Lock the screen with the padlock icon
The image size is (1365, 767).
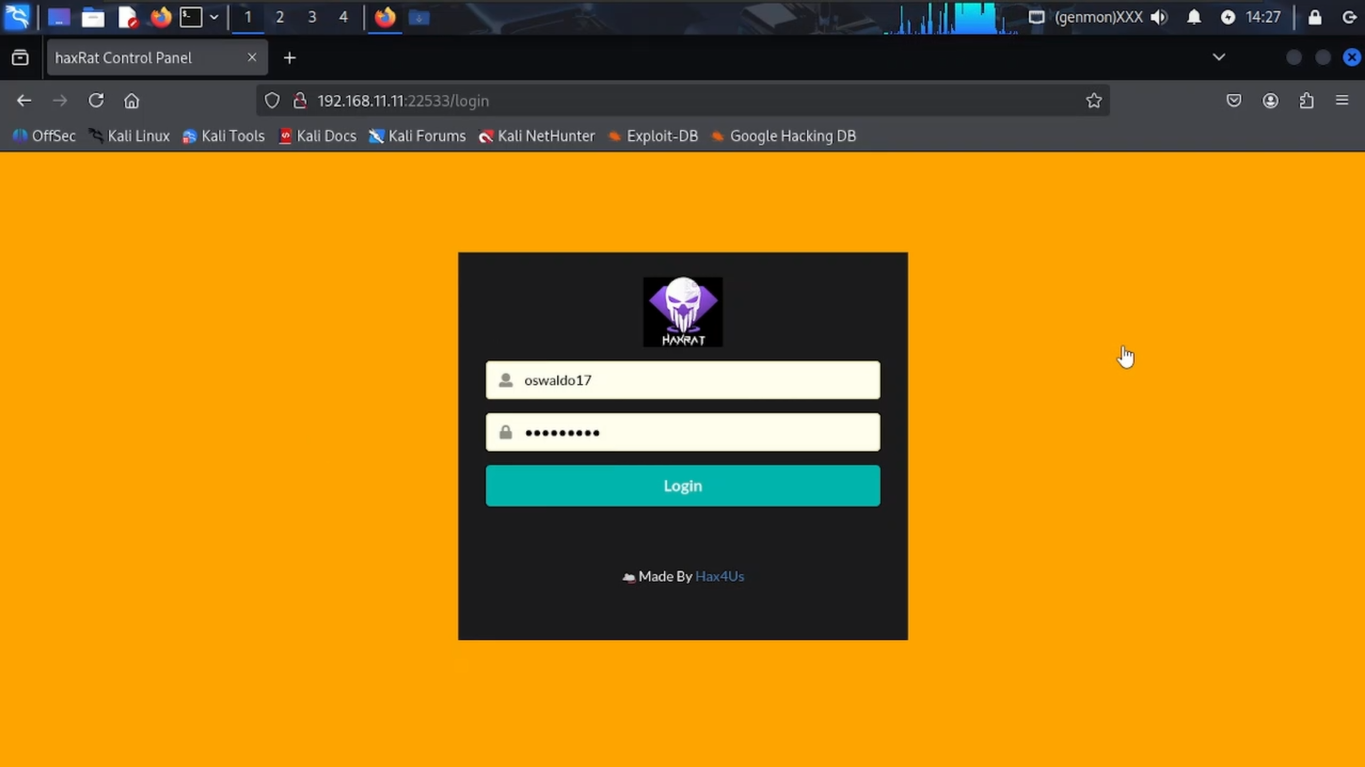[x=1315, y=17]
